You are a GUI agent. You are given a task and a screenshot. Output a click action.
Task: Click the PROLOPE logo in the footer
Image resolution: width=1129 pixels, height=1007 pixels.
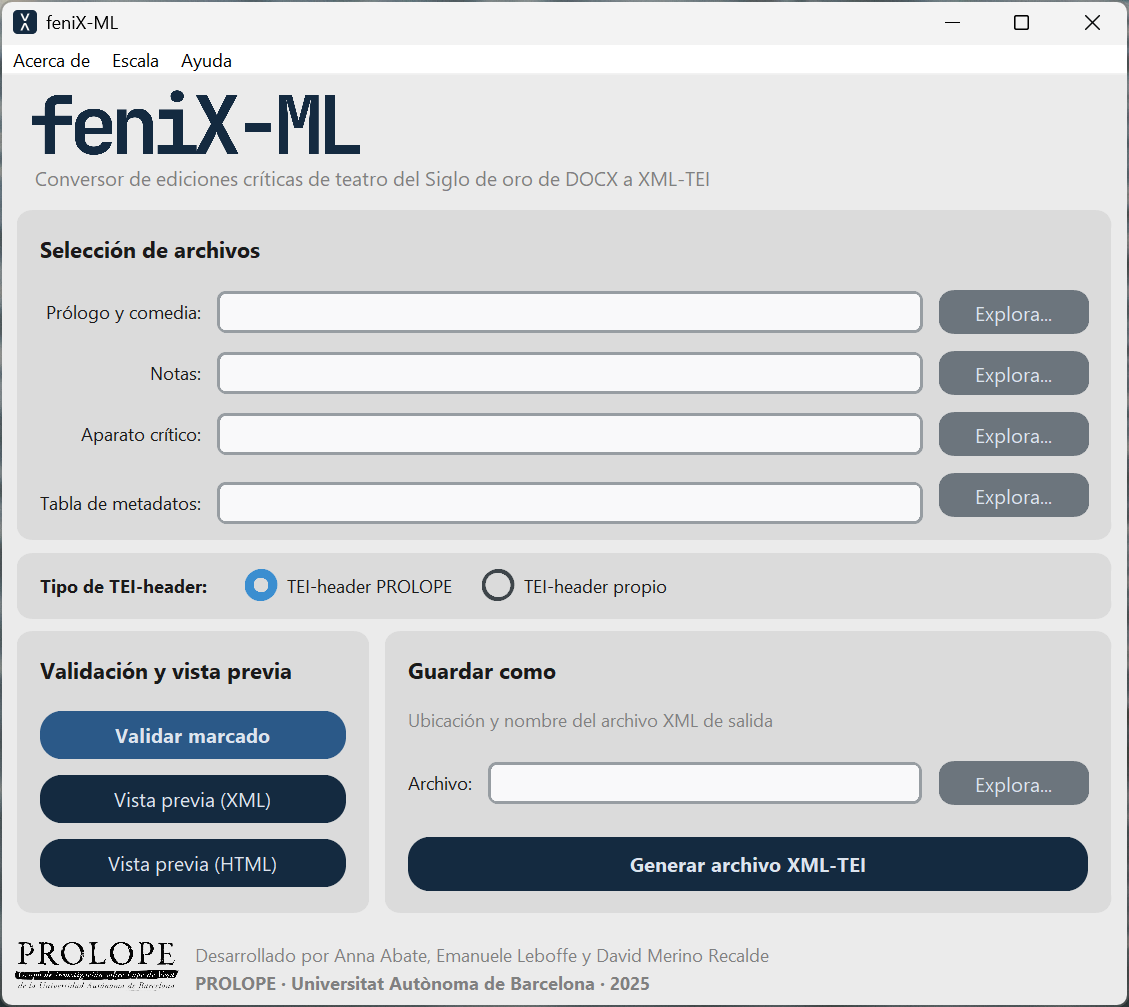click(96, 961)
